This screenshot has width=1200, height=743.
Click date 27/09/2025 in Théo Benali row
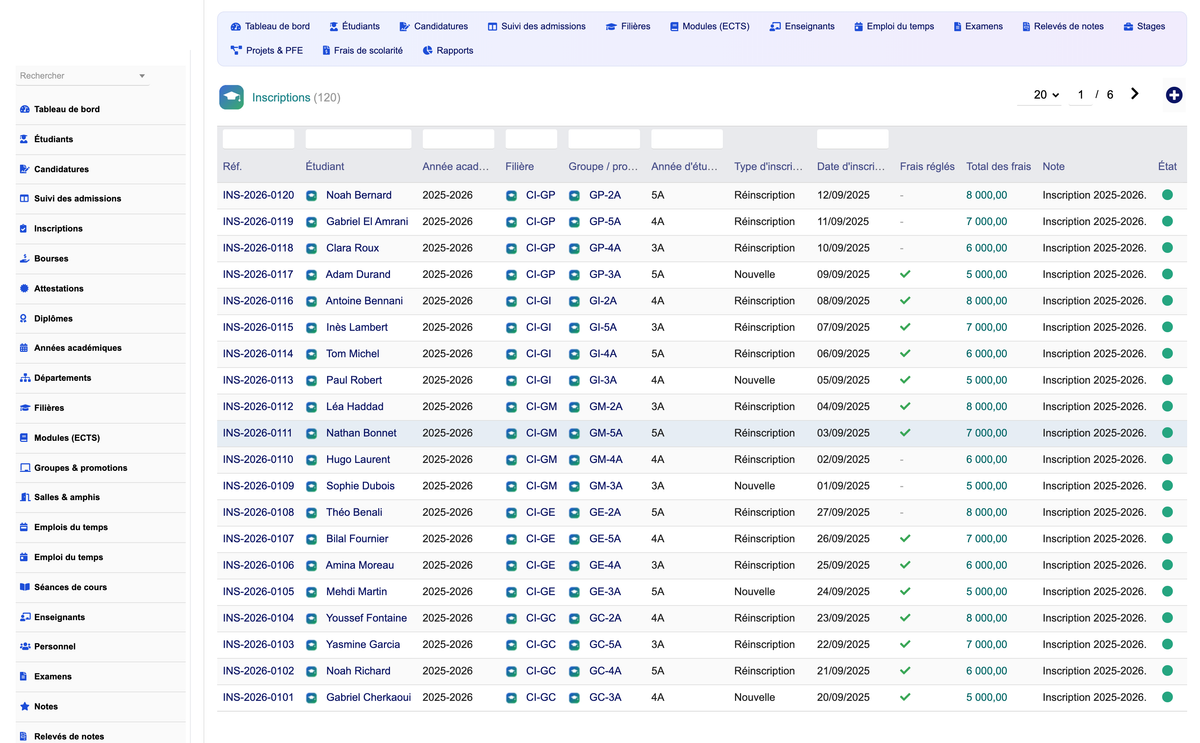click(843, 512)
